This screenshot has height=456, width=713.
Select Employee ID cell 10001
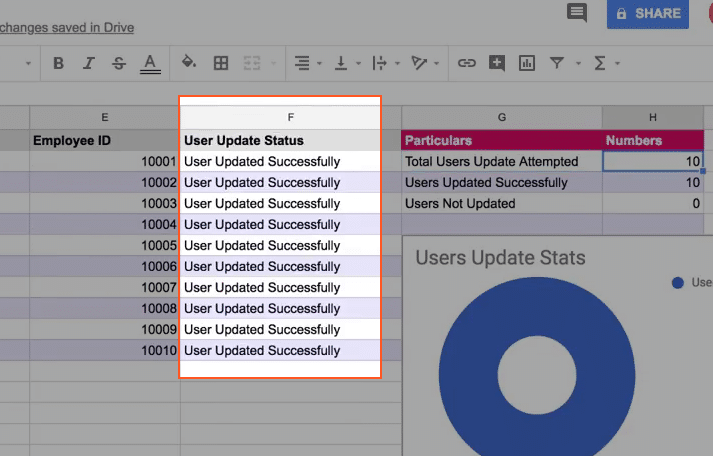pos(105,161)
